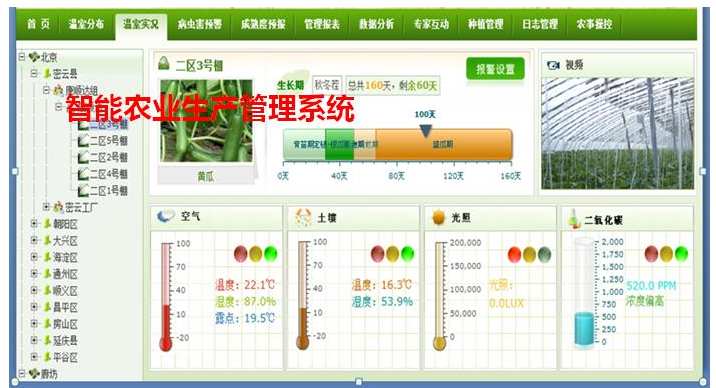Select 二区5号棚 in the tree
The height and width of the screenshot is (388, 716).
pos(109,141)
